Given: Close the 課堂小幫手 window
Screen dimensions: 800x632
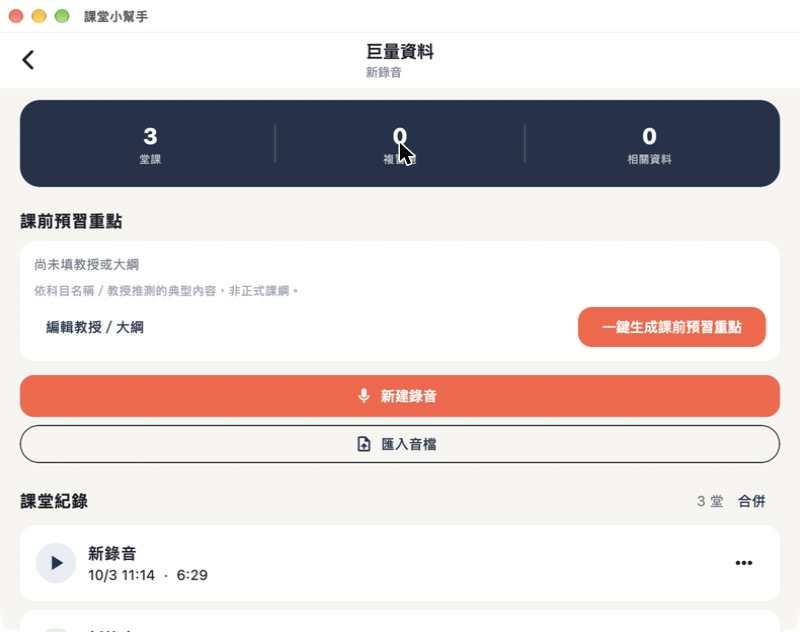Looking at the screenshot, I should coord(16,16).
